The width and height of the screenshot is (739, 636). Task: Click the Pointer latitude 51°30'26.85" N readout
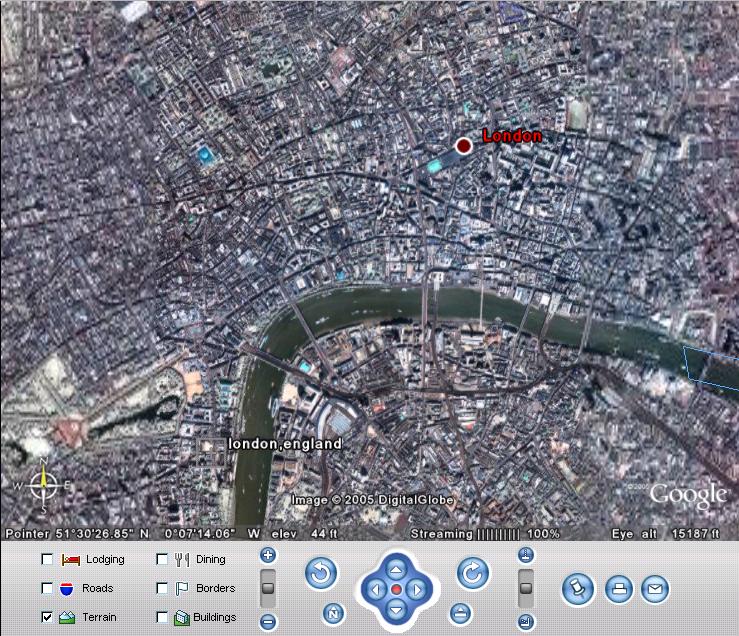77,534
